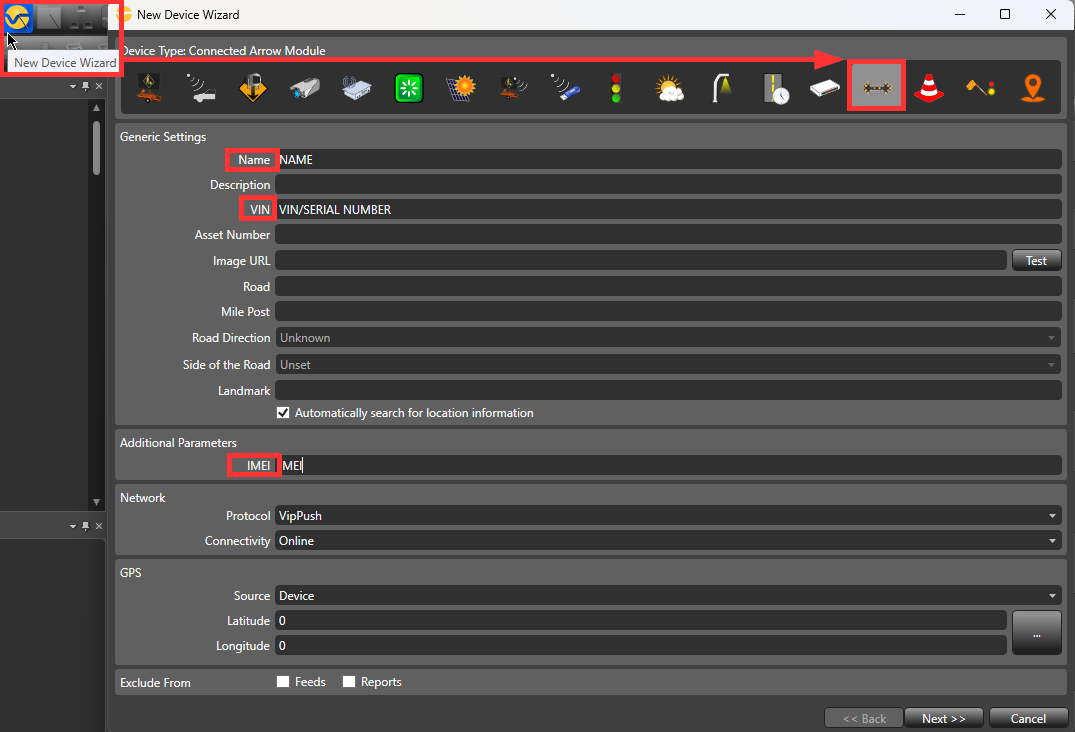1075x732 pixels.
Task: Open the GPS Source dropdown
Action: 1052,595
